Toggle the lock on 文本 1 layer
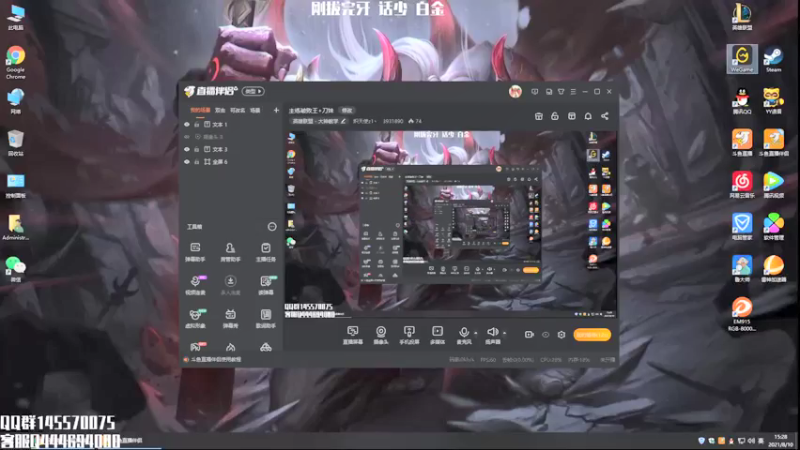 coord(196,124)
